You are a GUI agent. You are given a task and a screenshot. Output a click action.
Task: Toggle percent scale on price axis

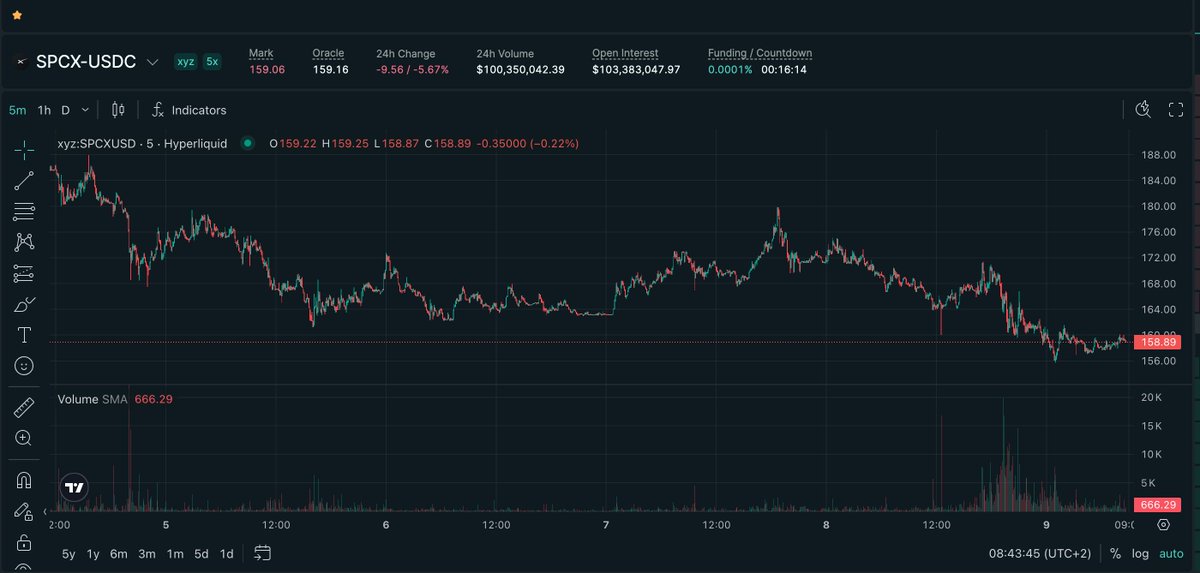point(1115,554)
